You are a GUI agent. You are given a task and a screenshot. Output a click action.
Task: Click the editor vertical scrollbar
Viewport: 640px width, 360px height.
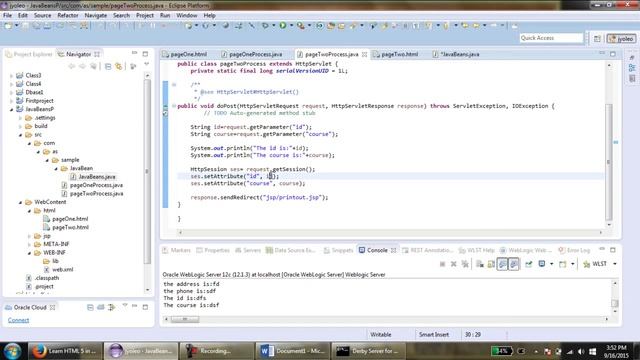click(x=609, y=161)
